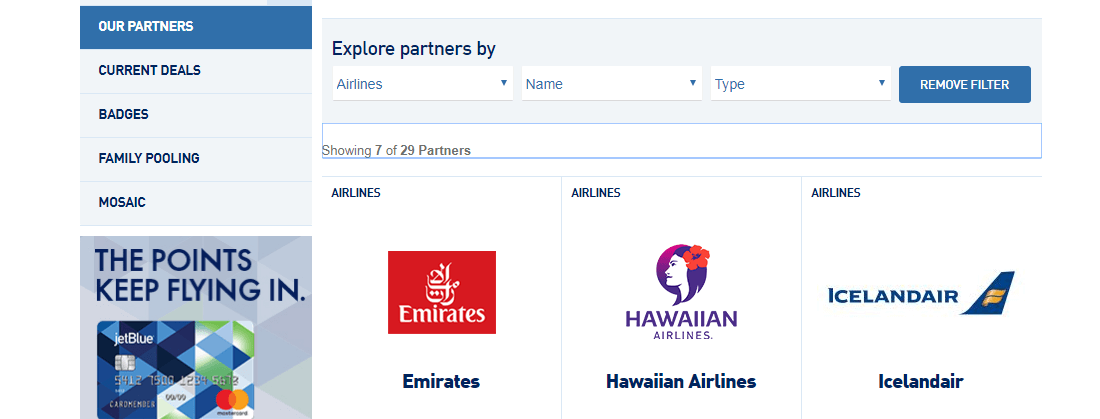
Task: Click the Mastercard logo on the card
Action: click(232, 401)
